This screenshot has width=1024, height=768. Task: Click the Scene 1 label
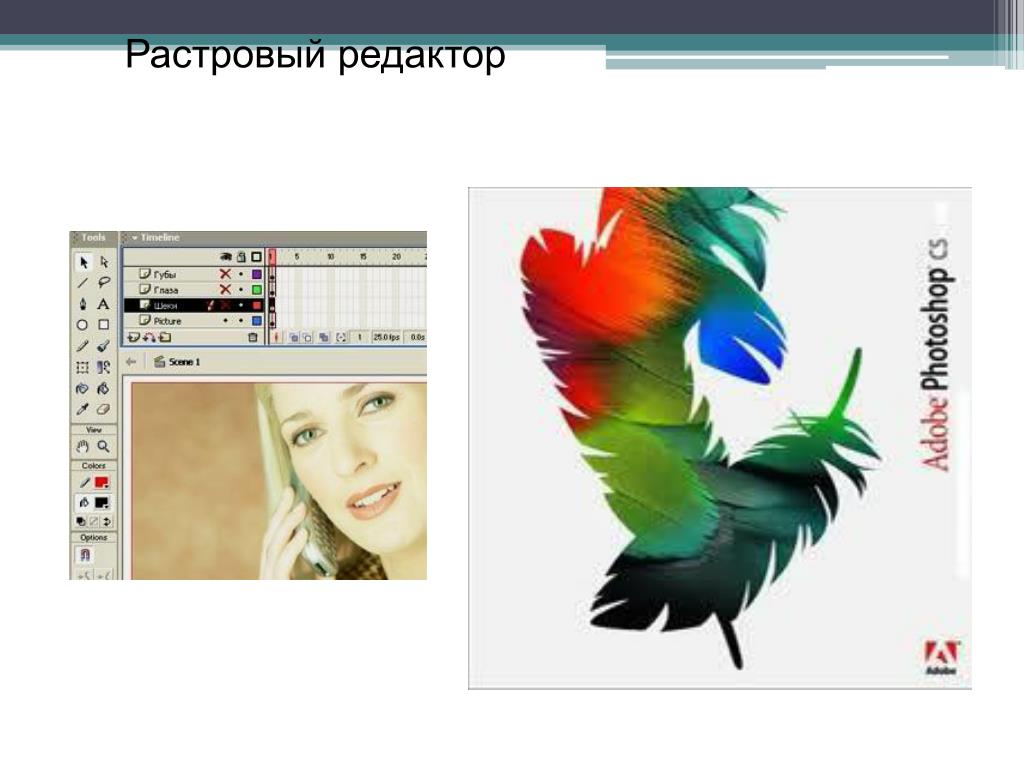184,362
